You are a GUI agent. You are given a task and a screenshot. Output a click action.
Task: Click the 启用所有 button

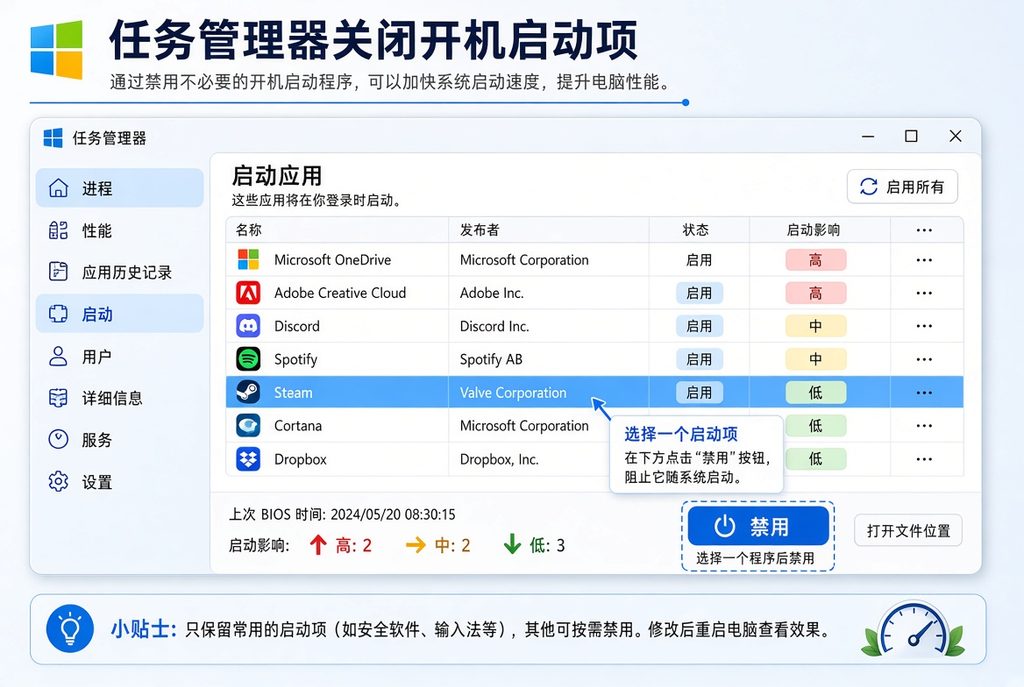point(903,187)
